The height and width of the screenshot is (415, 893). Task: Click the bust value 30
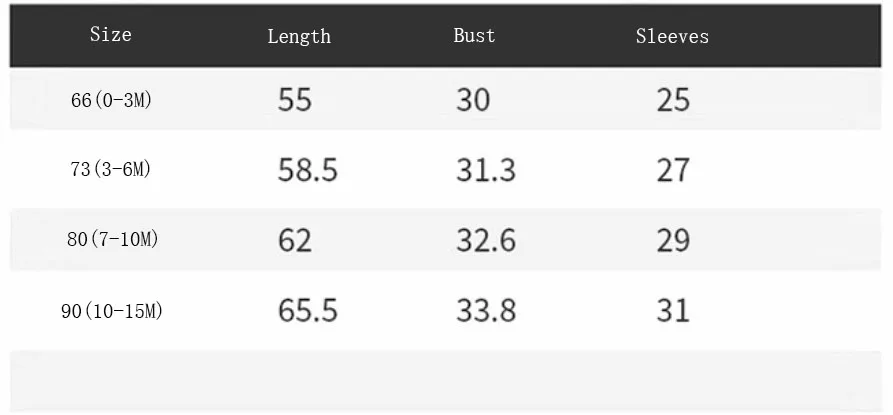(473, 100)
